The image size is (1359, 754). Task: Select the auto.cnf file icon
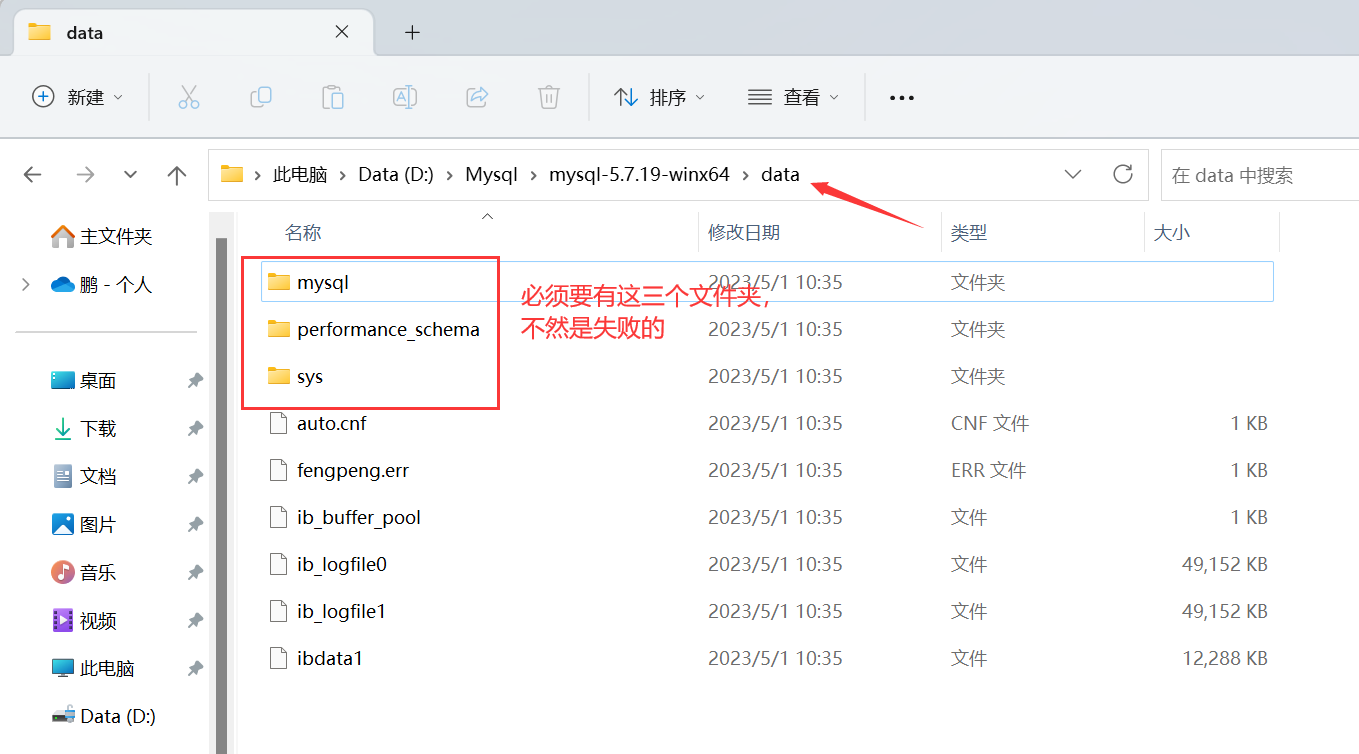click(x=278, y=424)
